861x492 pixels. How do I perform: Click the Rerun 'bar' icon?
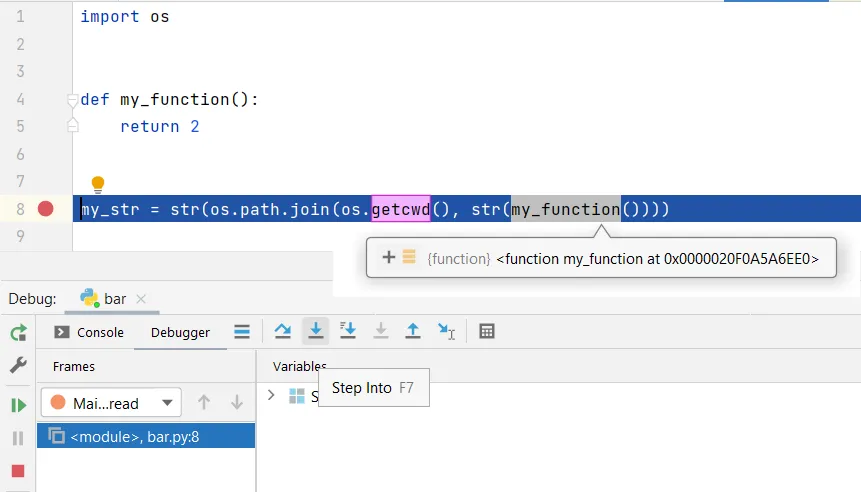click(18, 333)
